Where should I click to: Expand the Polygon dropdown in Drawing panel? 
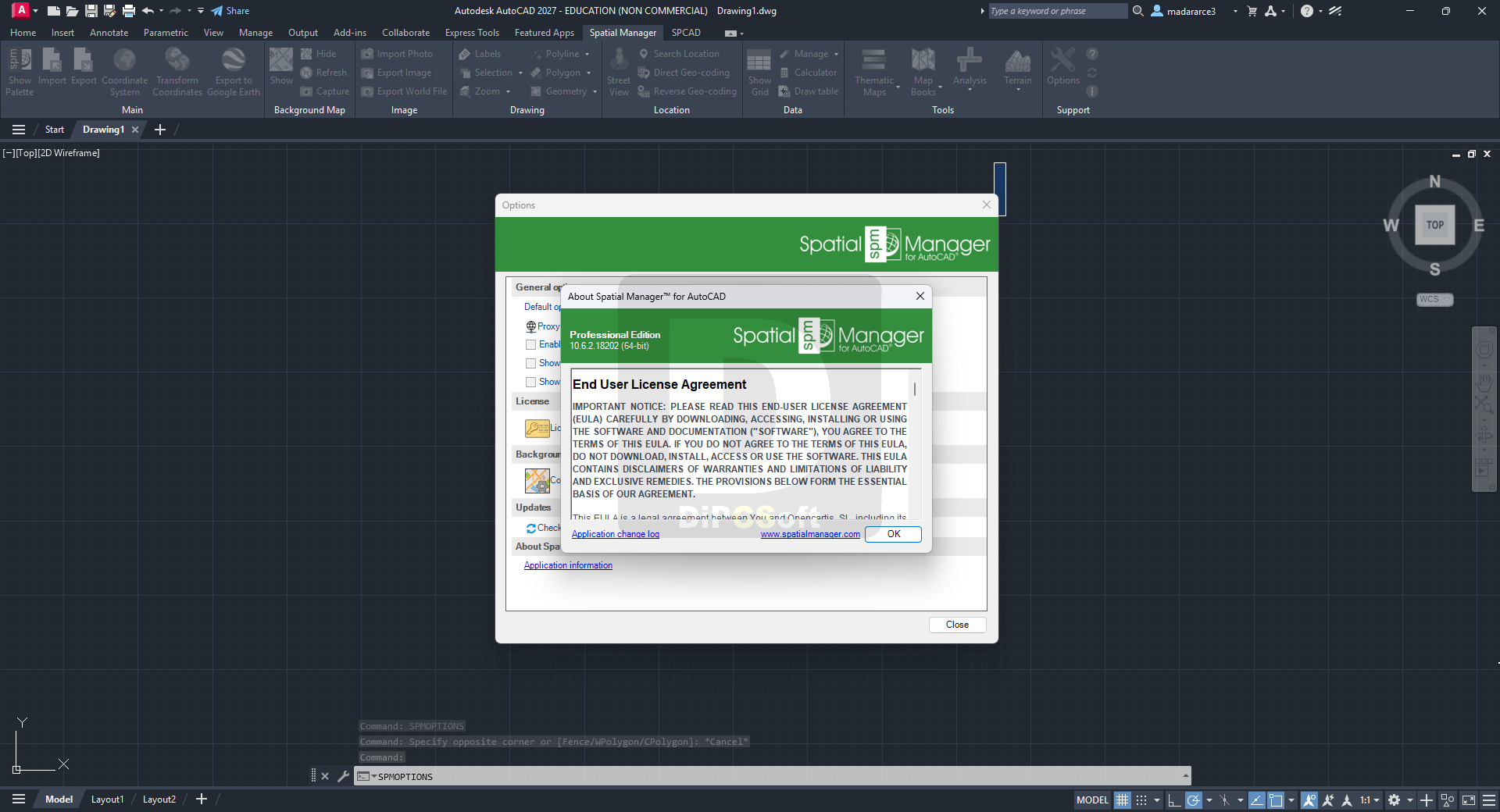[588, 73]
